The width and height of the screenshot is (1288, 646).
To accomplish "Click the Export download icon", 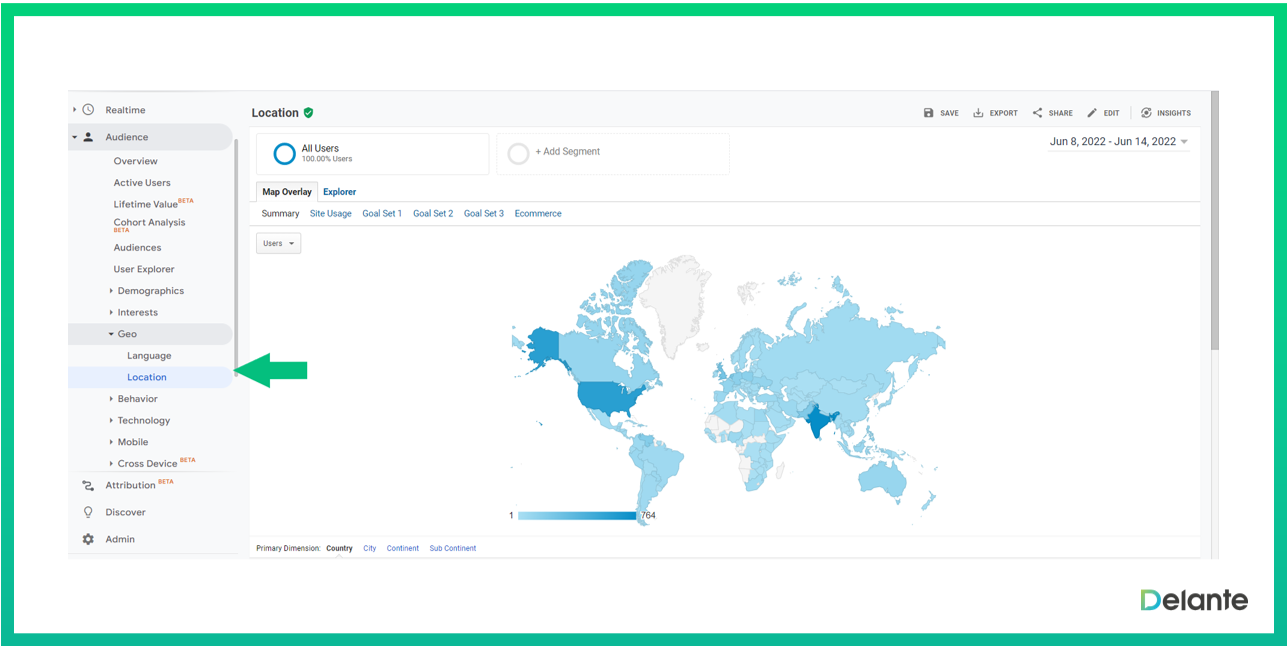I will pos(978,113).
